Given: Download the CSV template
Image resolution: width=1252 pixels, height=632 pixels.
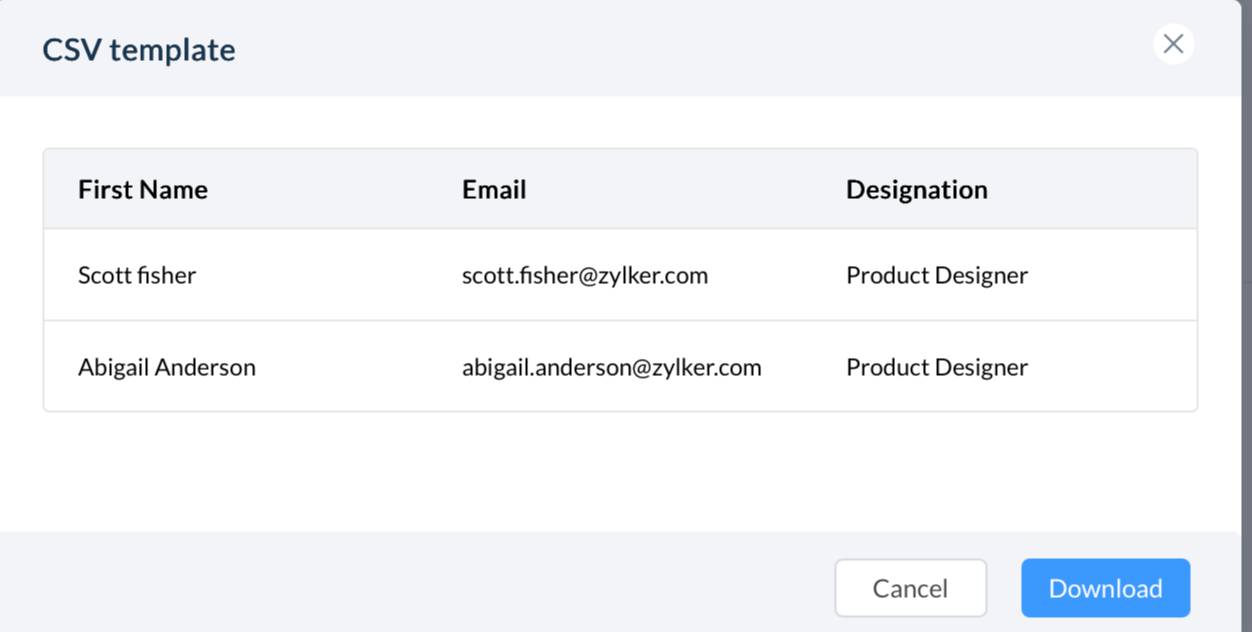Looking at the screenshot, I should pyautogui.click(x=1105, y=588).
